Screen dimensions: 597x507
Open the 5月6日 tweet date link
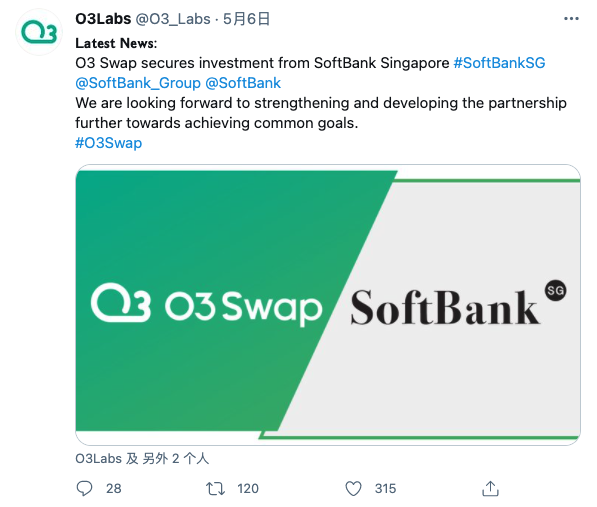click(x=246, y=19)
